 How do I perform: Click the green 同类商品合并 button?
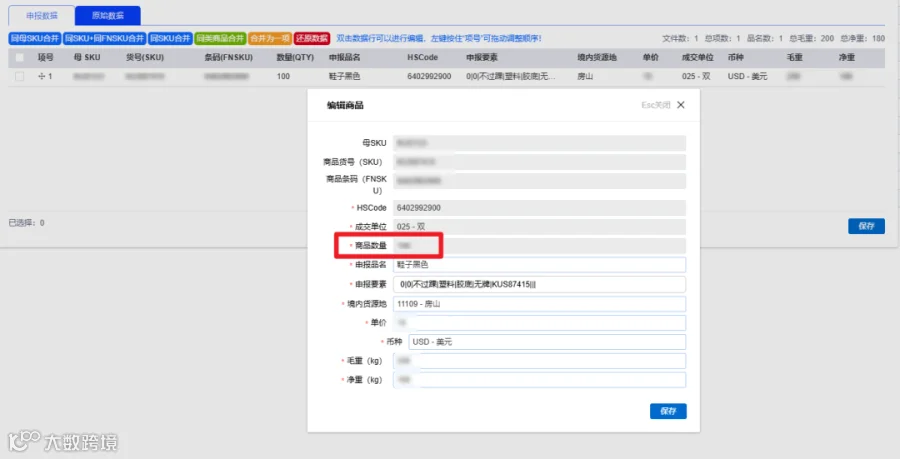pyautogui.click(x=220, y=38)
